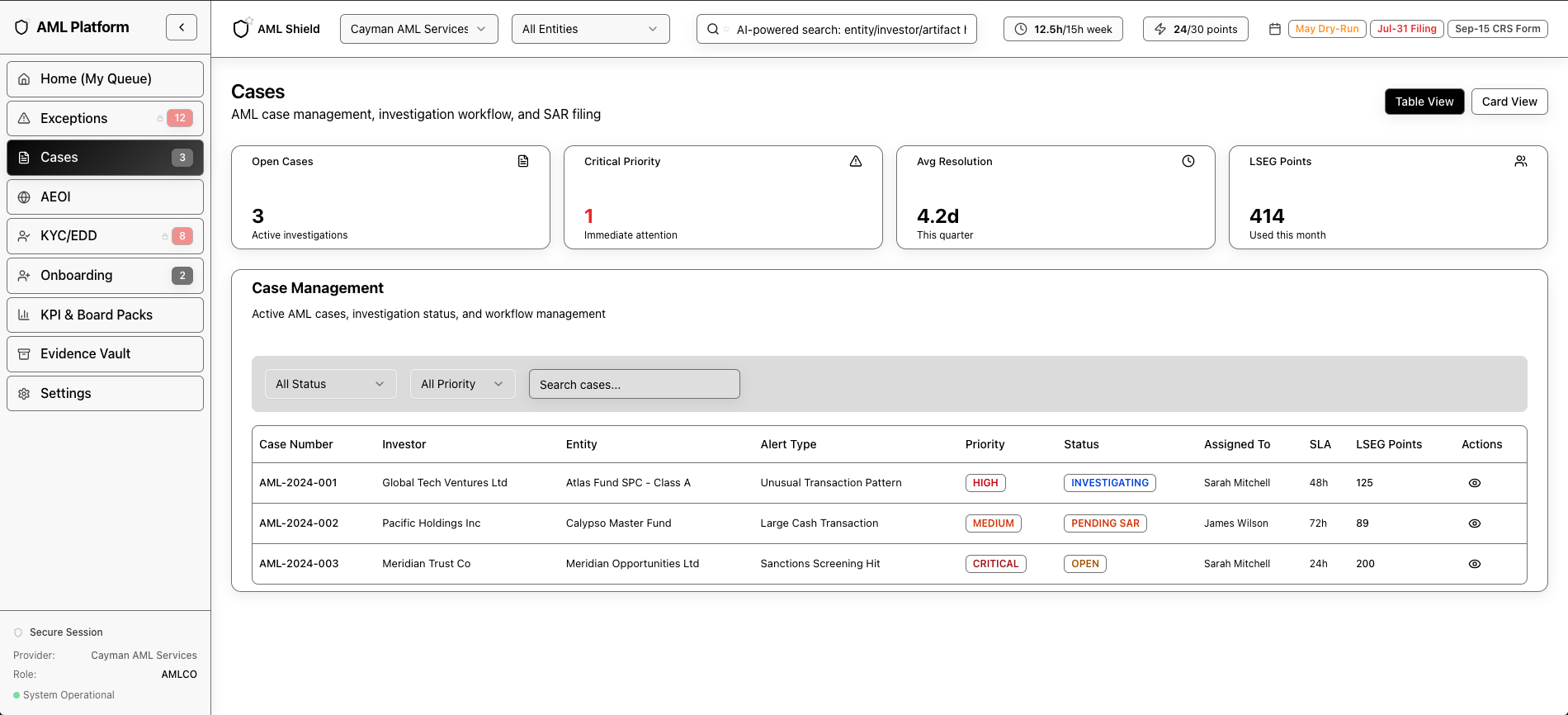Screen dimensions: 1568x715
Task: View case AML-2024-002 with eye icon
Action: 1475,523
